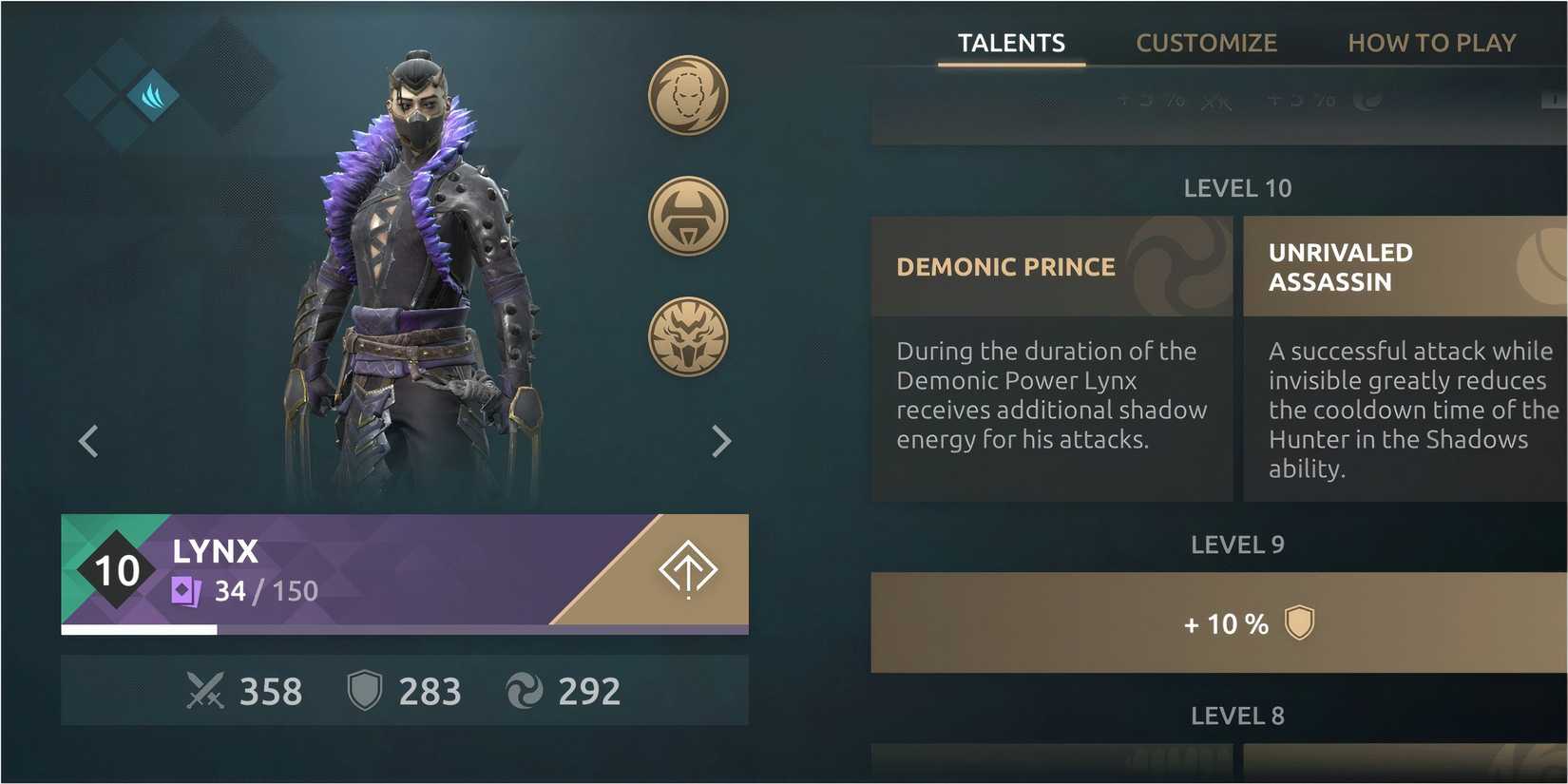Select the mask-face ability medallion
This screenshot has width=1568, height=784.
(x=688, y=95)
